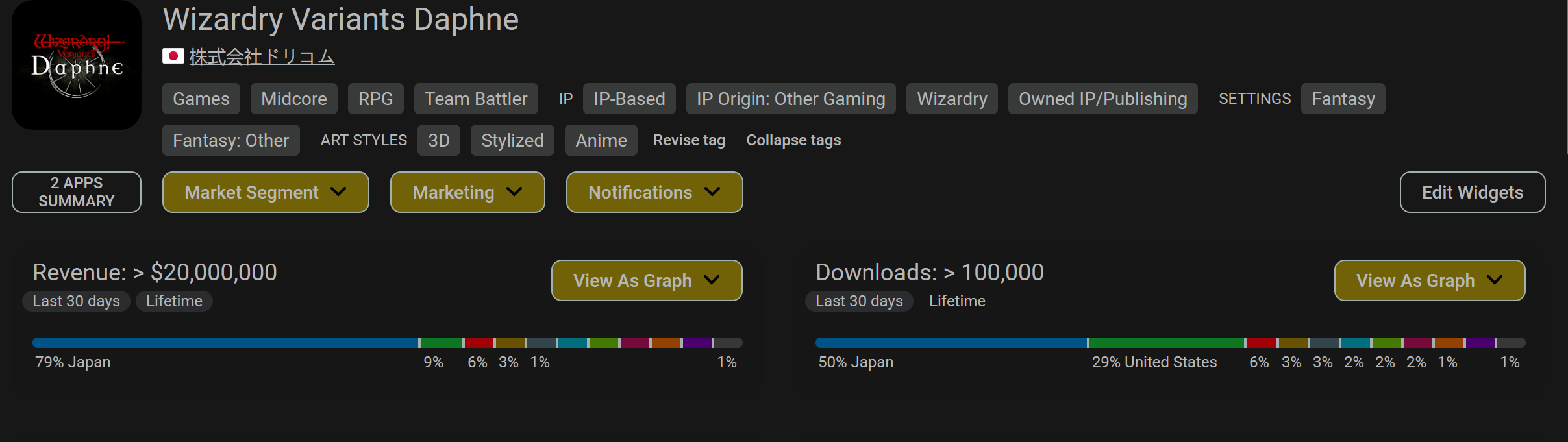
Task: Click the 'Downloads: > 100,000' heading
Action: 930,273
